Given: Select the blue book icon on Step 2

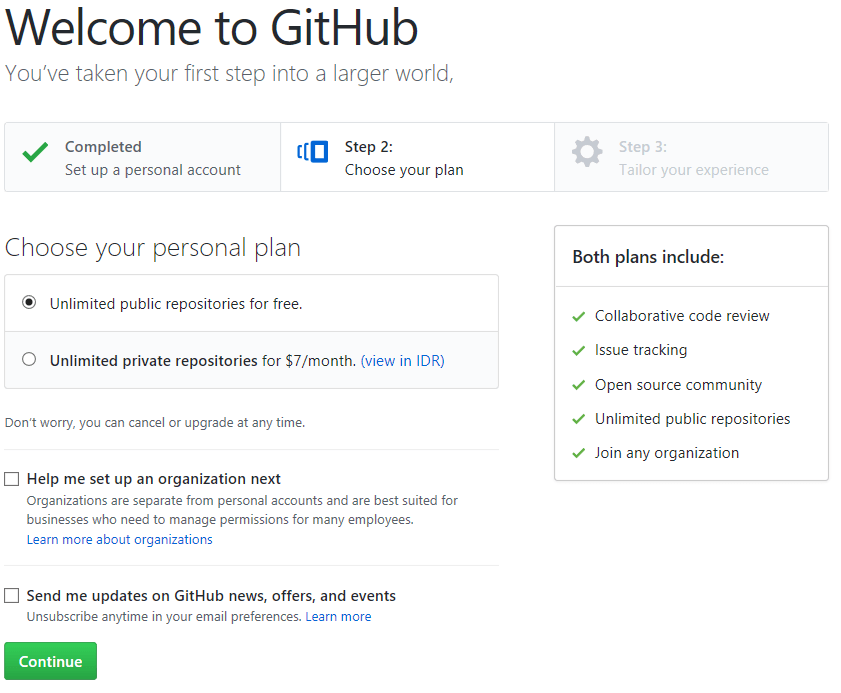Looking at the screenshot, I should 312,152.
